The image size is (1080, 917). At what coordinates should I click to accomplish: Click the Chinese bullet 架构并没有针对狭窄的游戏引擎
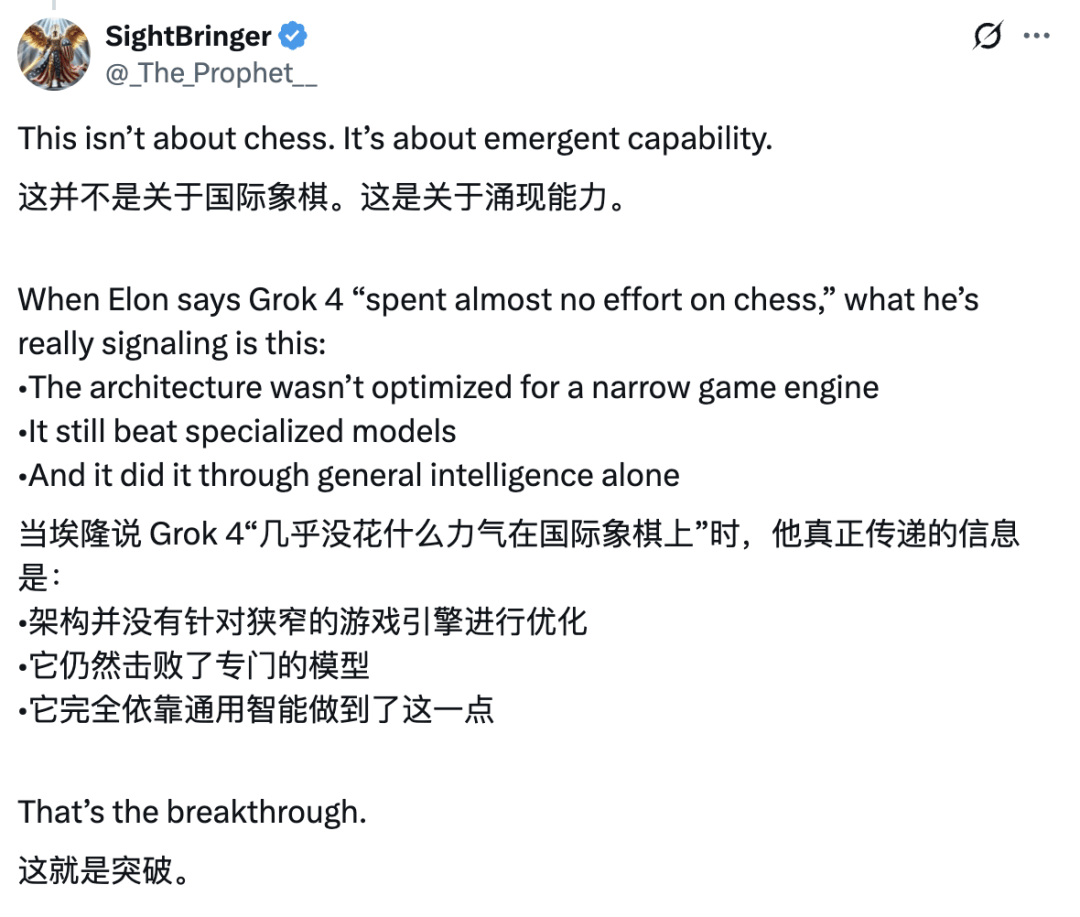pos(302,621)
